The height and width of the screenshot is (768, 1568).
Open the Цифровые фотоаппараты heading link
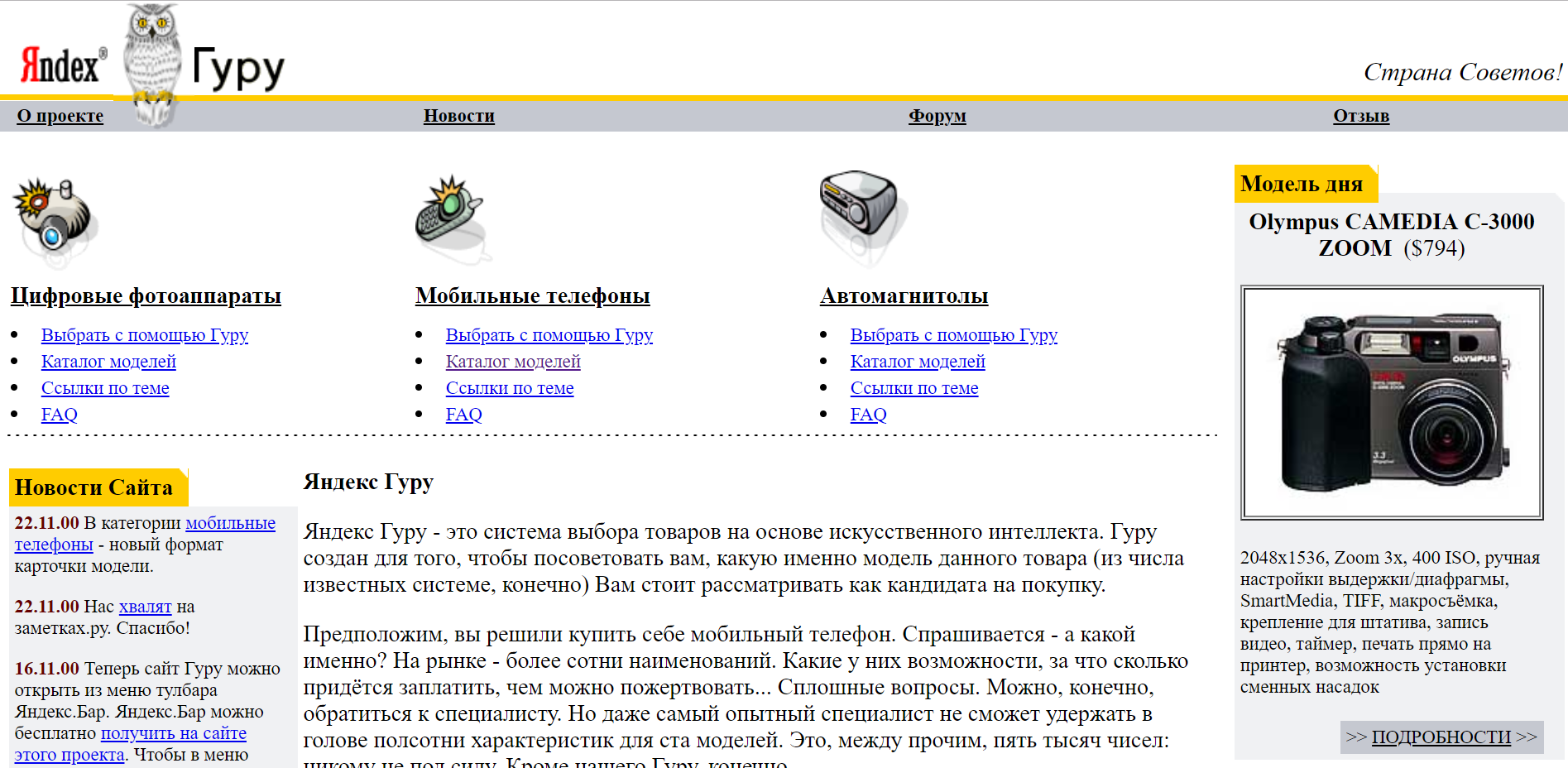146,295
